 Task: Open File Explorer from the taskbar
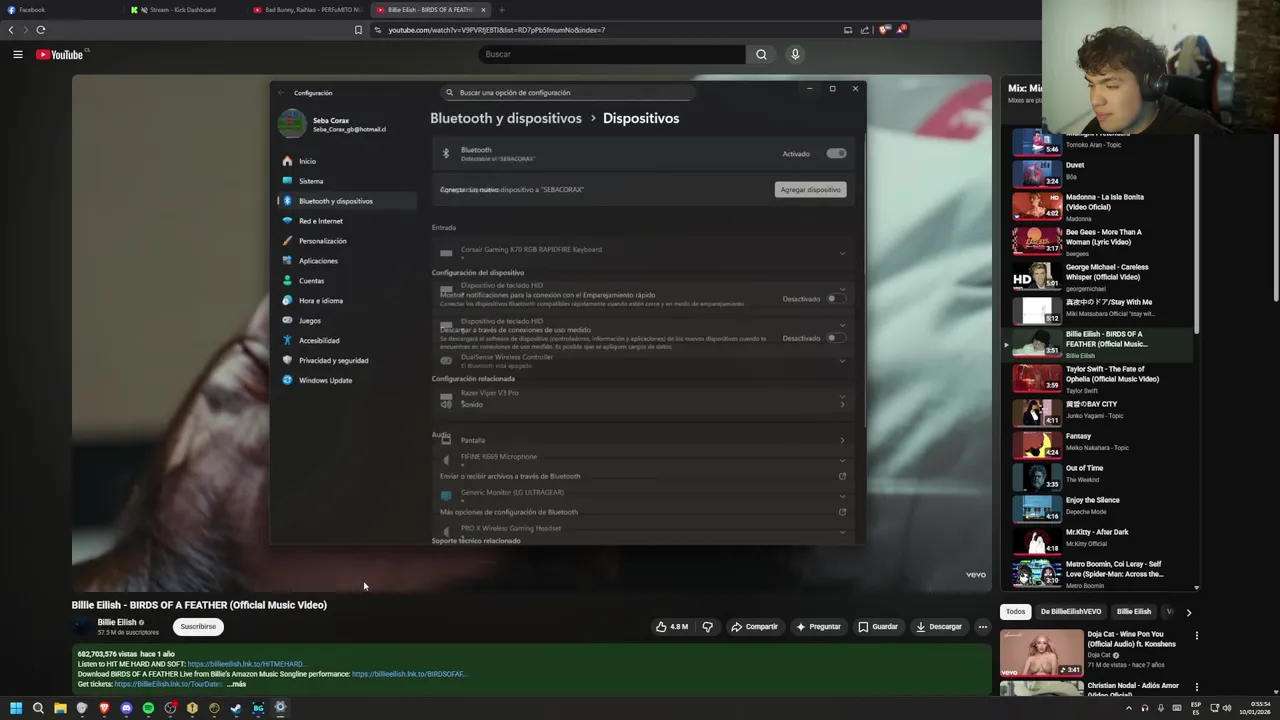[60, 708]
